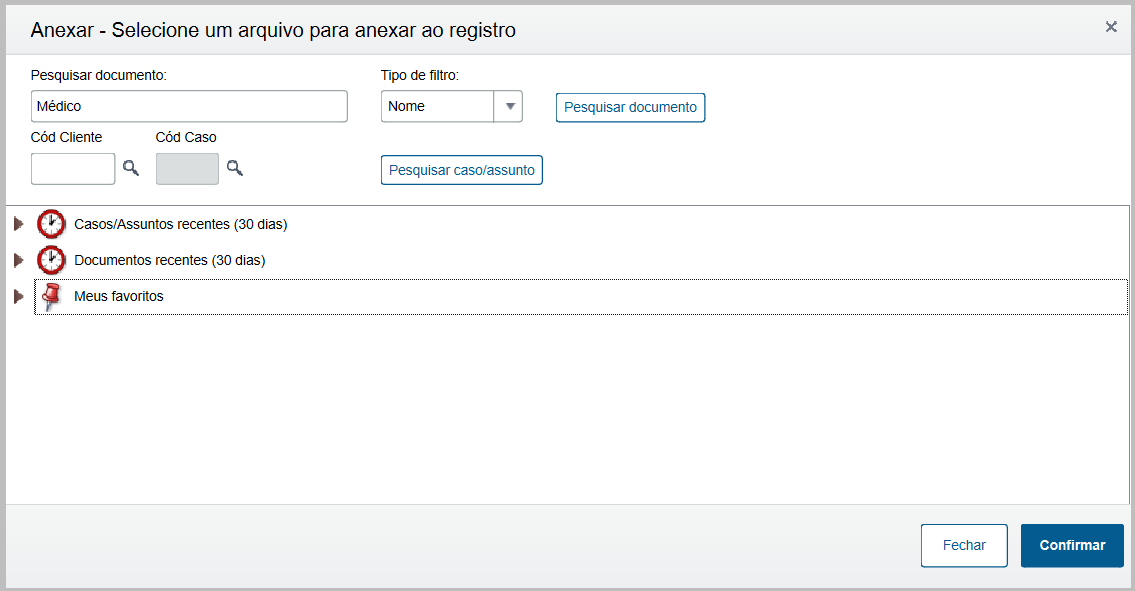Click the Cód Cliente magnifier search icon

pos(131,168)
